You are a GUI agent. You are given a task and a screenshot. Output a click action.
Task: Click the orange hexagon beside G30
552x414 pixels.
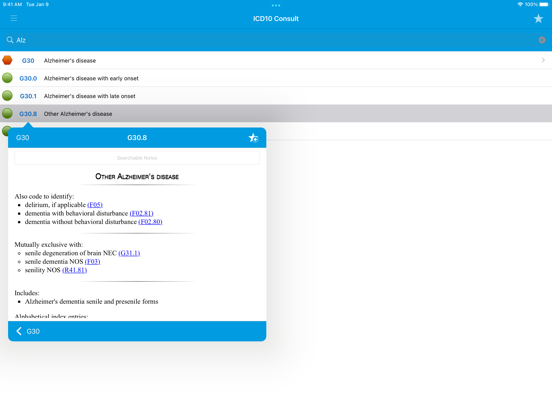pyautogui.click(x=7, y=60)
